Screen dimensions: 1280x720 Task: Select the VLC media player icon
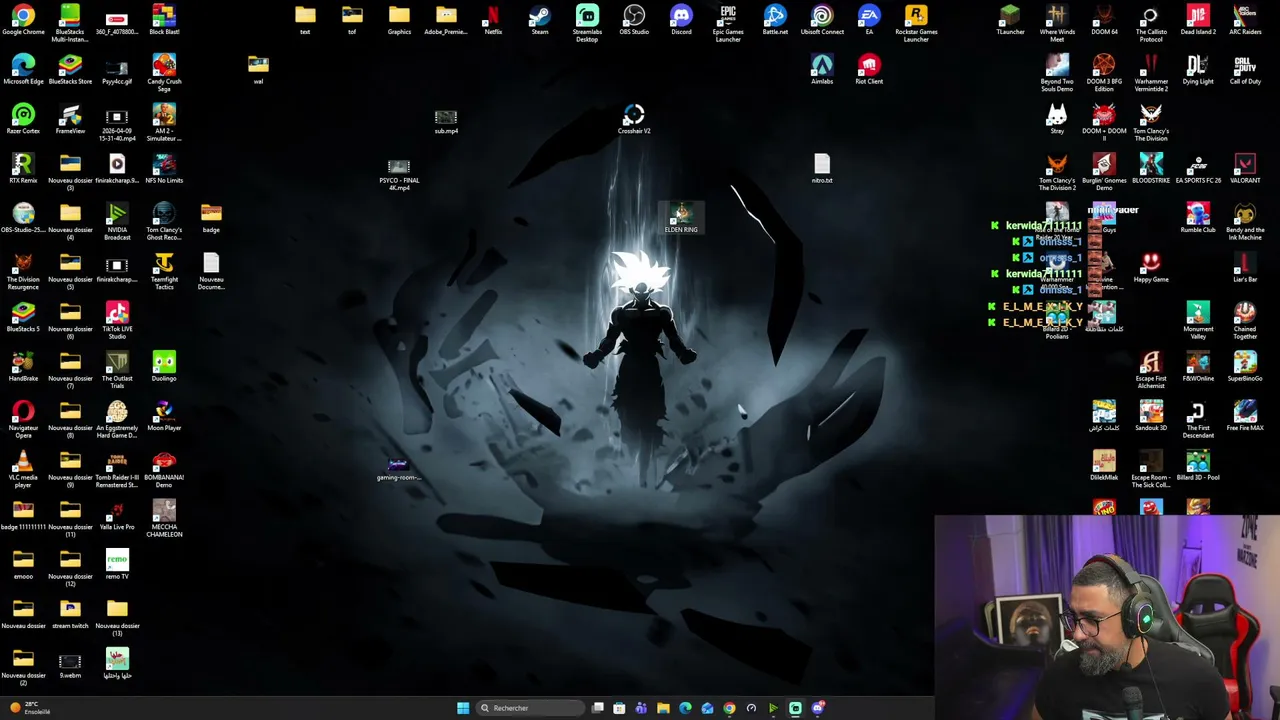point(23,469)
